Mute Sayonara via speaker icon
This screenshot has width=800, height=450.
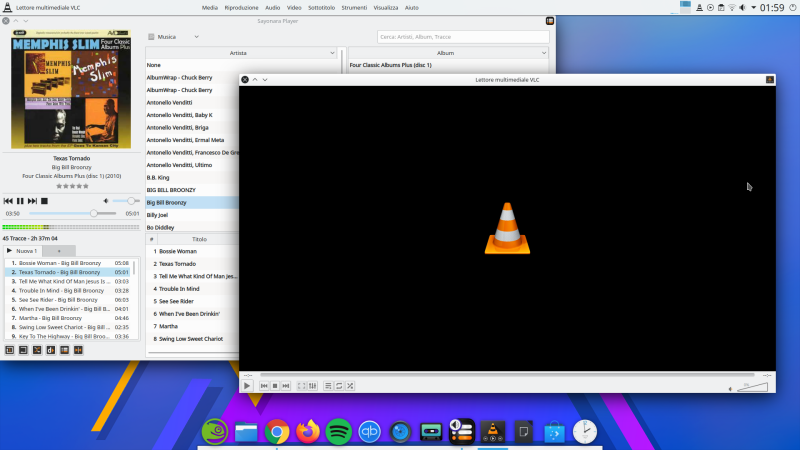coord(106,201)
